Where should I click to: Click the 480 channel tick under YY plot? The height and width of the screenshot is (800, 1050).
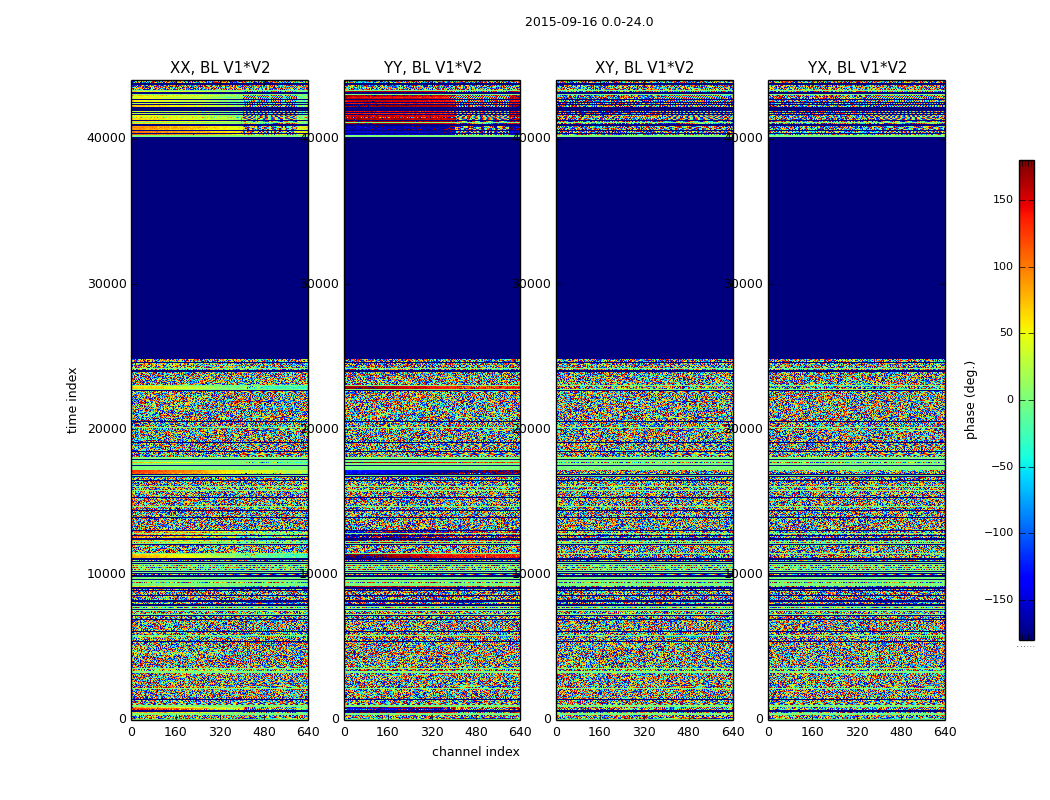[x=477, y=732]
